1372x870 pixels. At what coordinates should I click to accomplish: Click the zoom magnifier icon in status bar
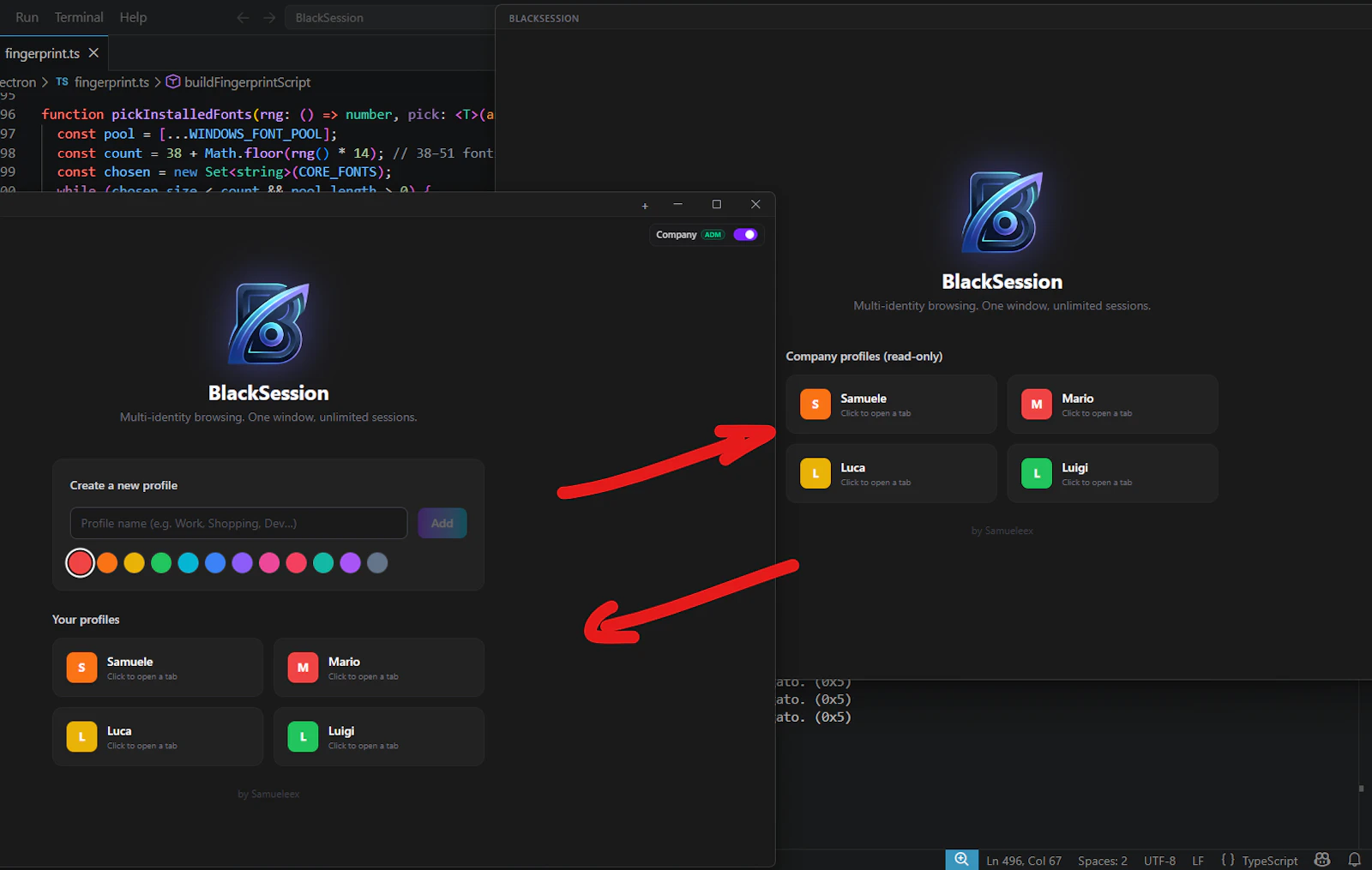tap(962, 860)
